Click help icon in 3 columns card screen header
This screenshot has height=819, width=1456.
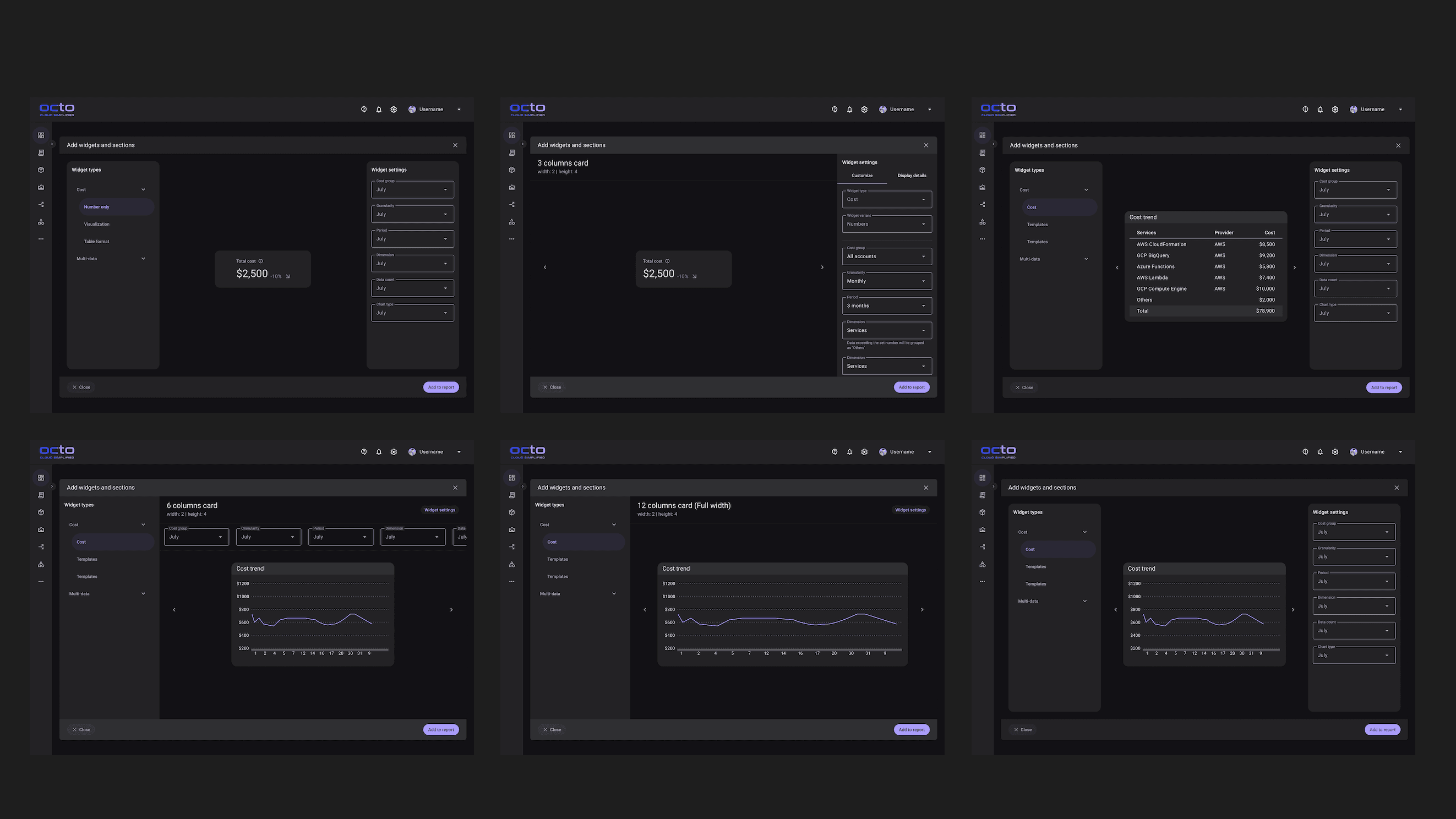click(x=835, y=110)
